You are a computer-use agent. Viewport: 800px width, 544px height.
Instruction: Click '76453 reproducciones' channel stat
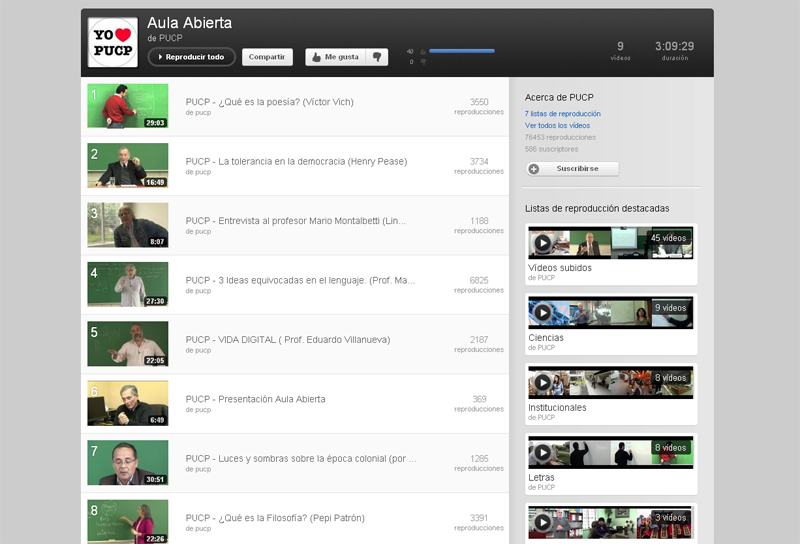tap(560, 137)
